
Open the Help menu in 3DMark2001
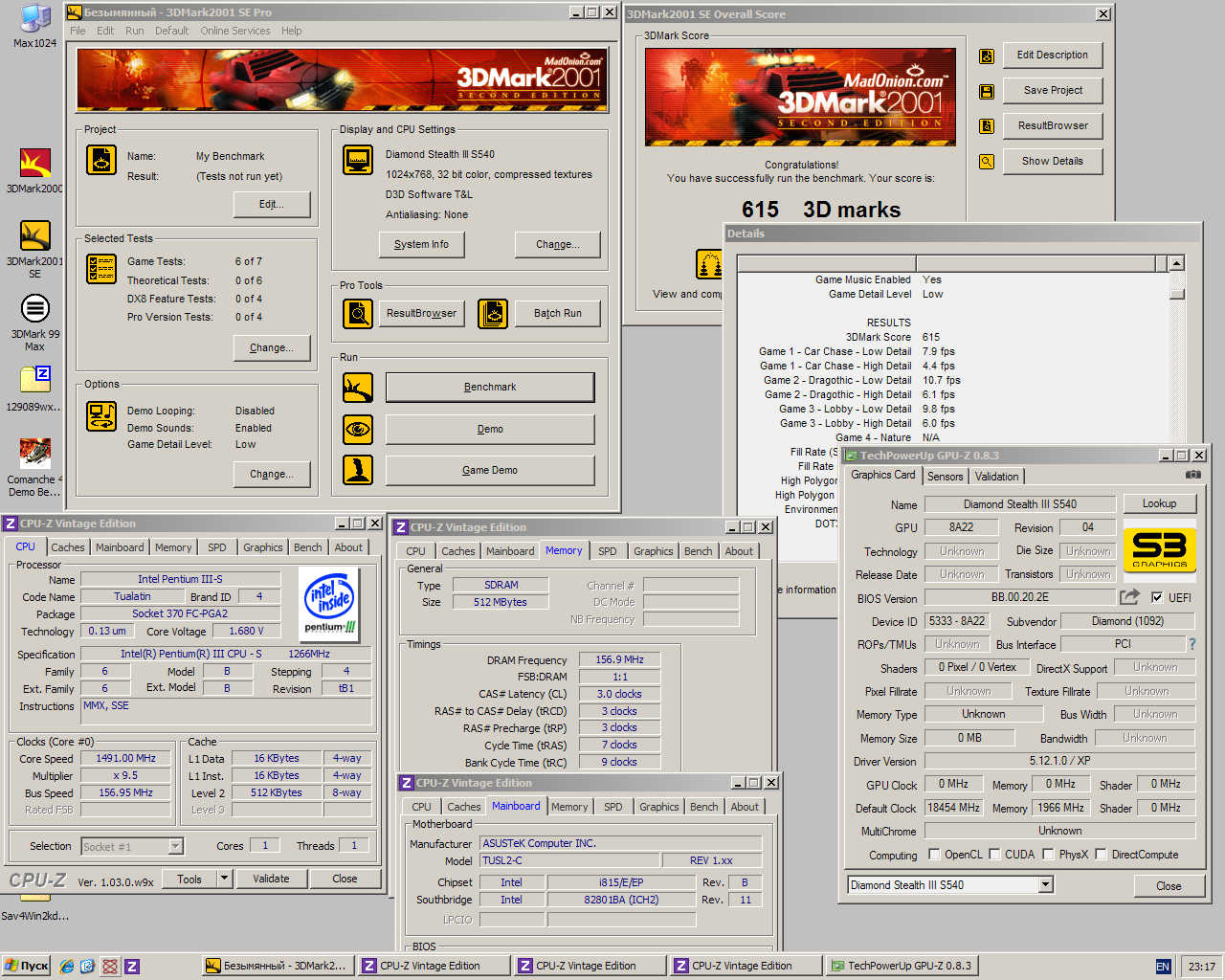292,31
